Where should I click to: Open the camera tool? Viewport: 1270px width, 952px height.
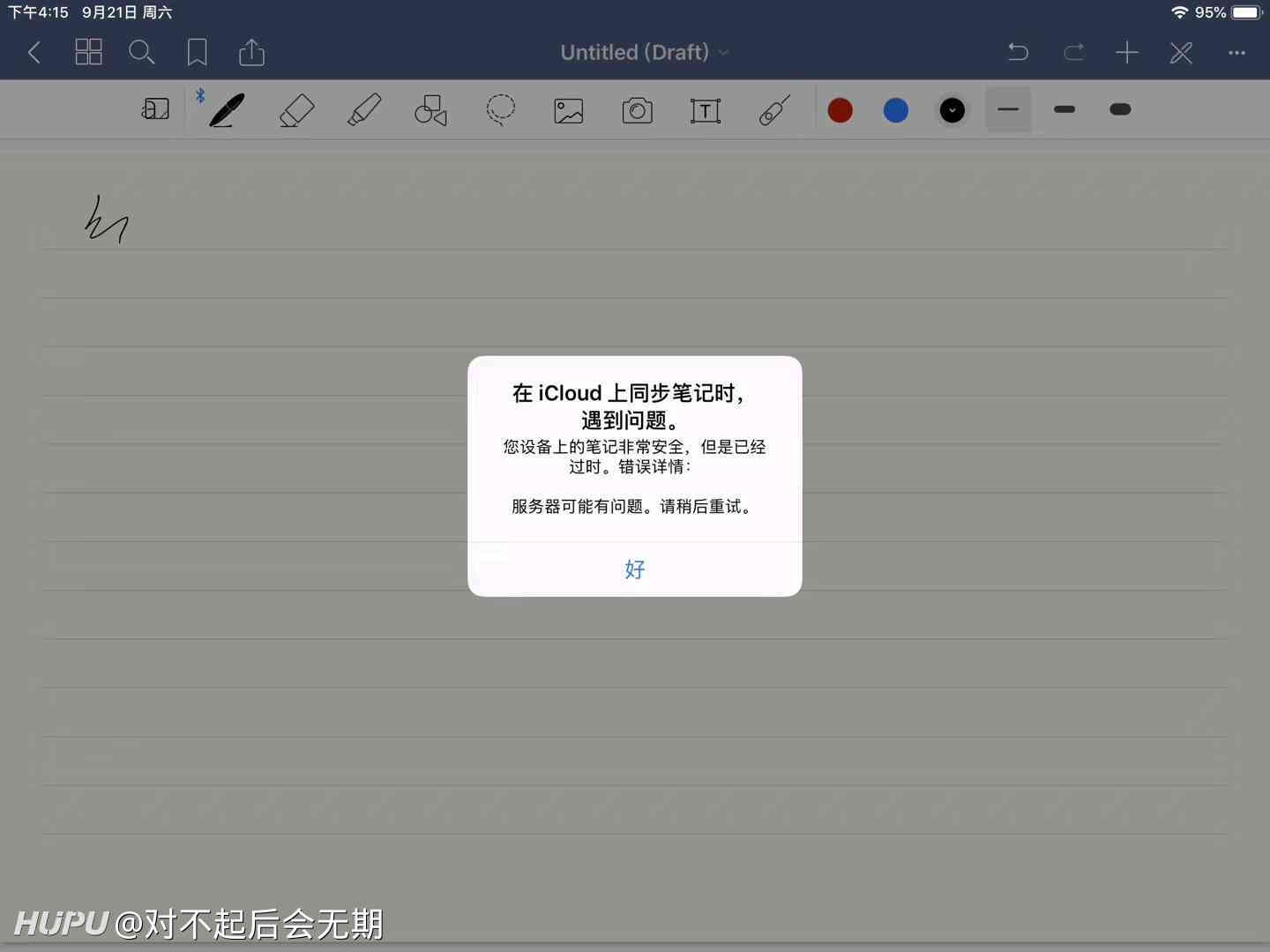637,111
